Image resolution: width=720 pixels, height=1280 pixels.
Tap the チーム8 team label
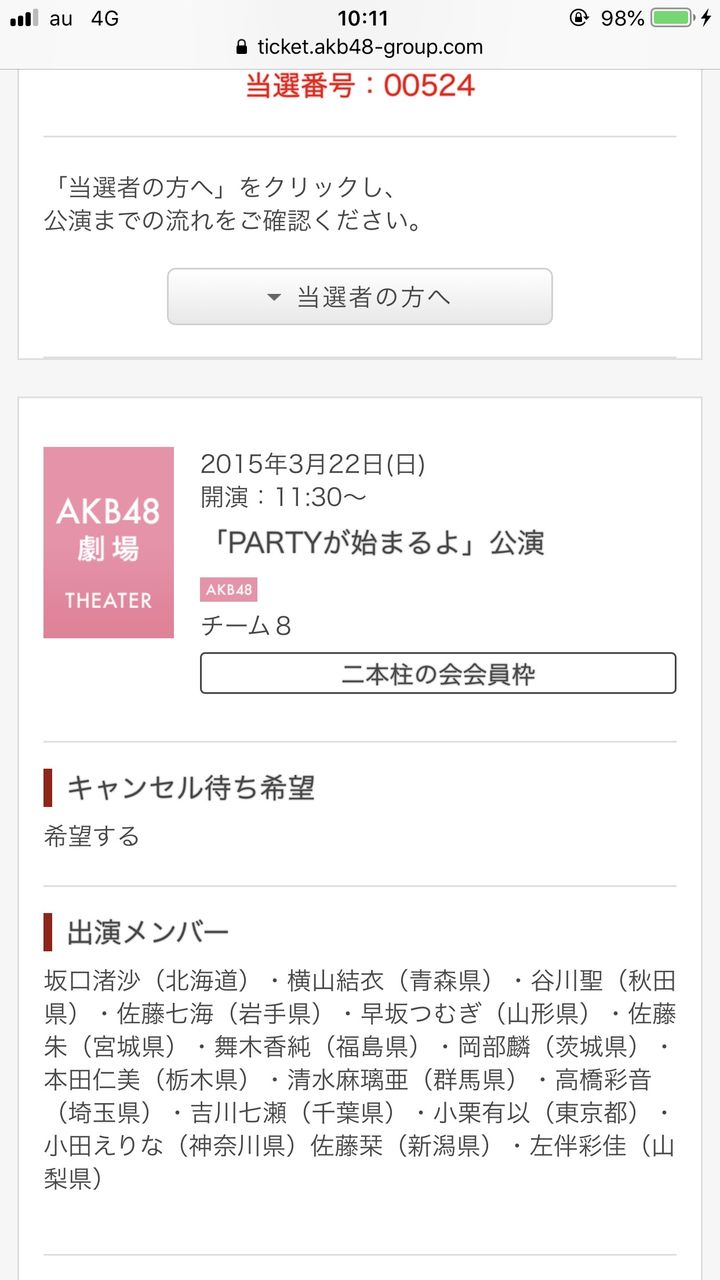pos(246,626)
